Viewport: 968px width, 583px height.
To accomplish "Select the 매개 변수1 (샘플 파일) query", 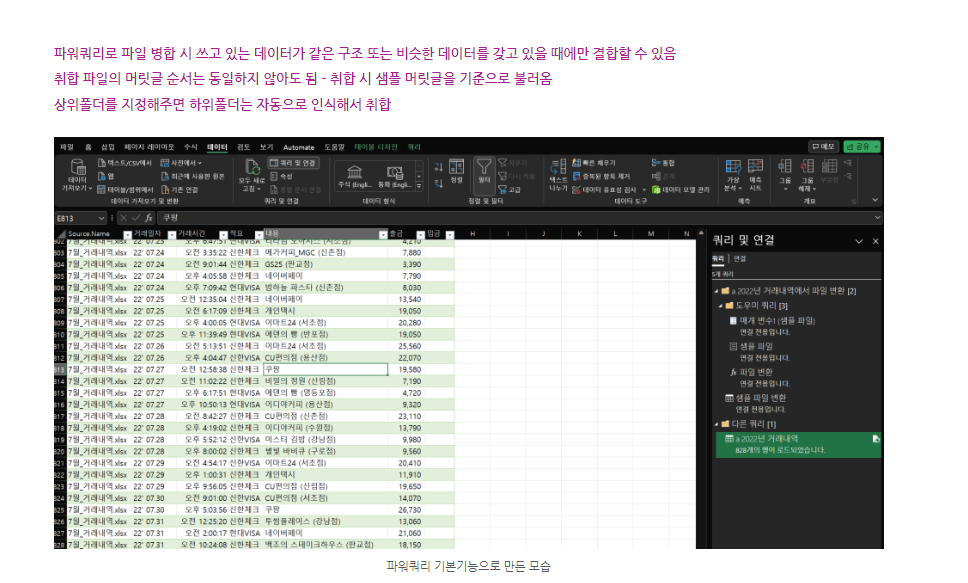I will (777, 321).
